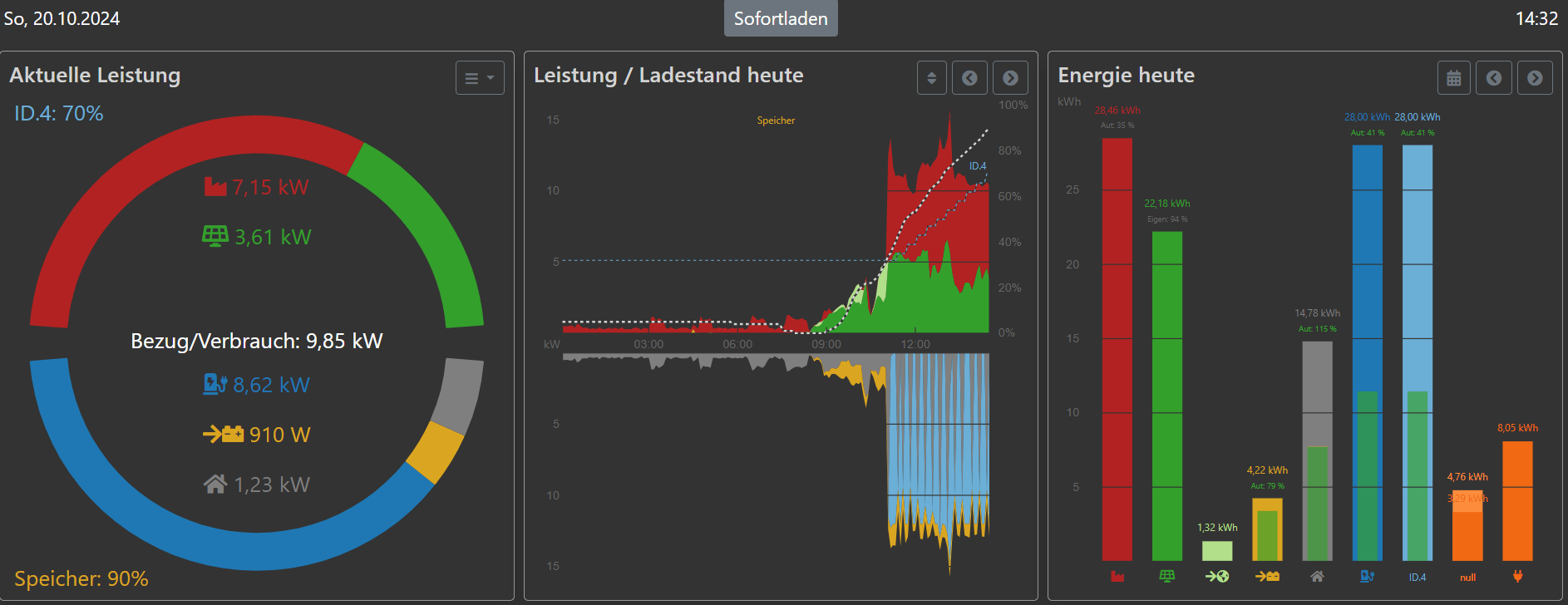1568x605 pixels.
Task: Click the green 22,18 kWh solar bar
Action: tap(1167, 396)
